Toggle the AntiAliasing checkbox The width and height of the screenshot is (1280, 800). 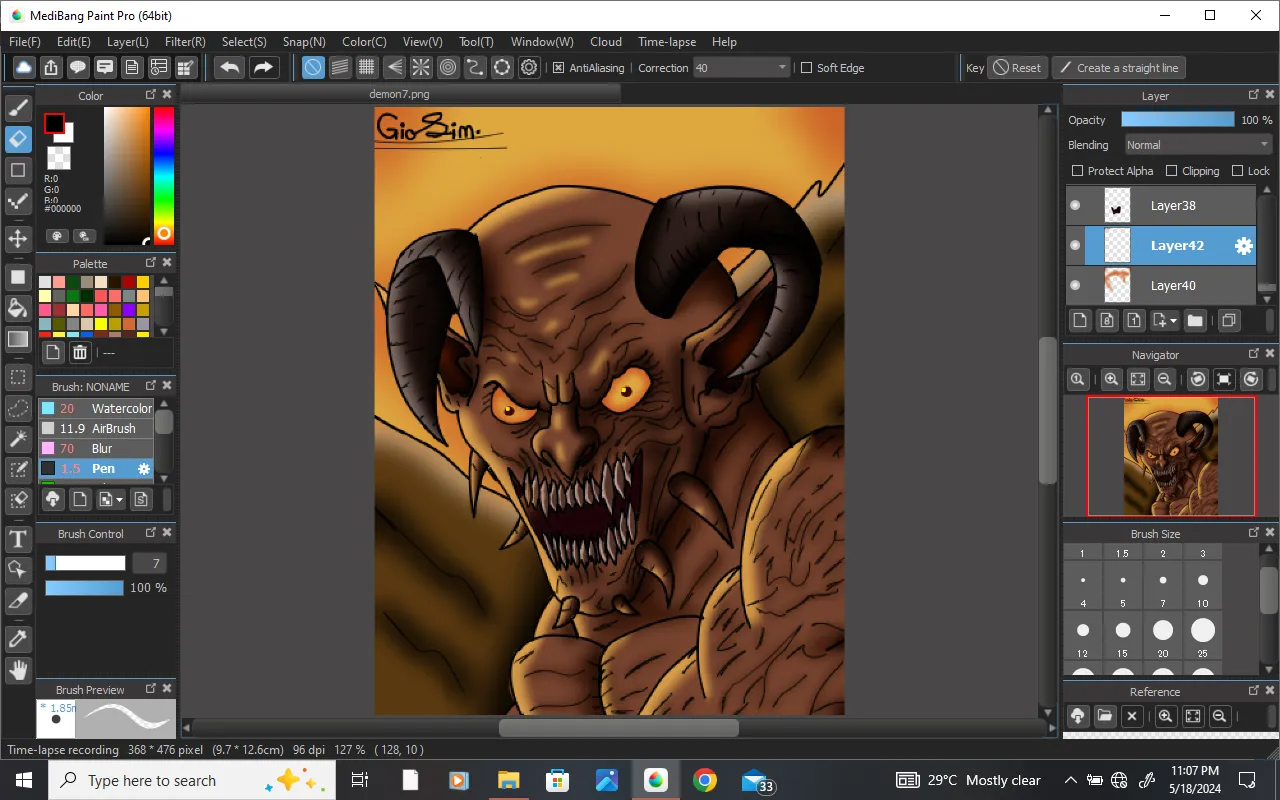tap(558, 68)
